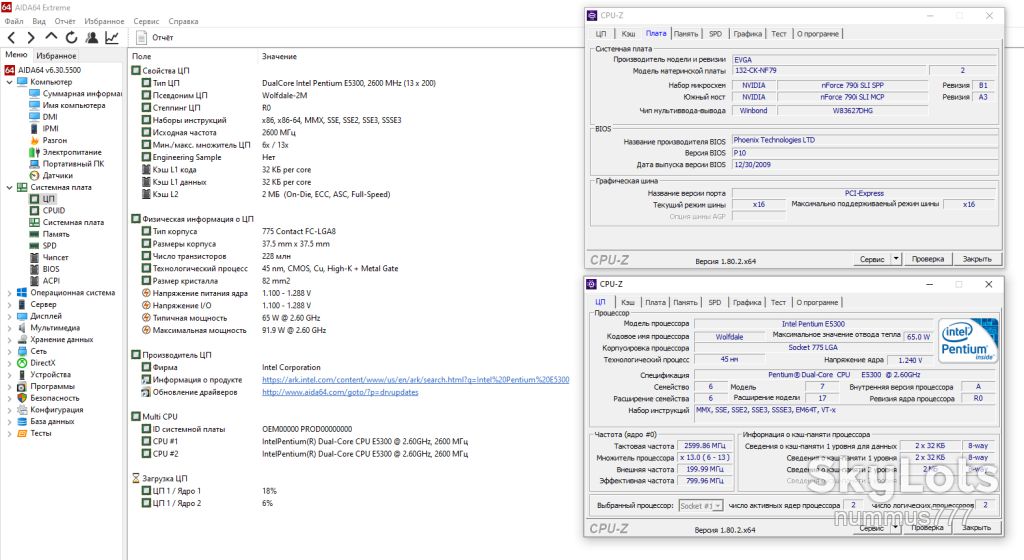Screen dimensions: 1024x560
Task: Expand the Дисплей tree node
Action: click(x=9, y=317)
